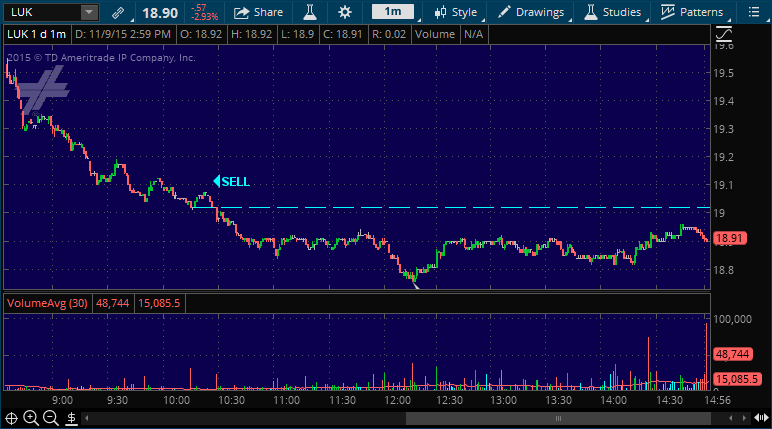This screenshot has height=429, width=772.
Task: Click the 14:56 time axis label
Action: pyautogui.click(x=717, y=400)
